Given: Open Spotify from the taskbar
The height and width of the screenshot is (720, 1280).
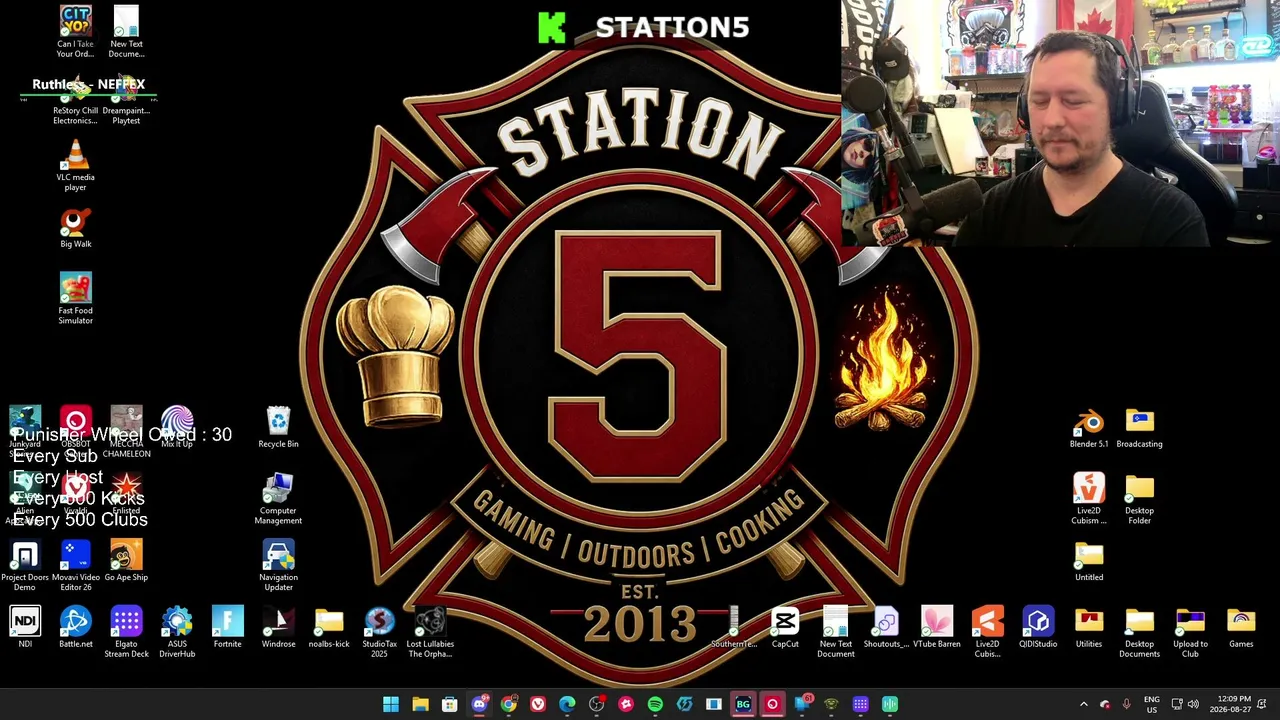Looking at the screenshot, I should (x=655, y=704).
